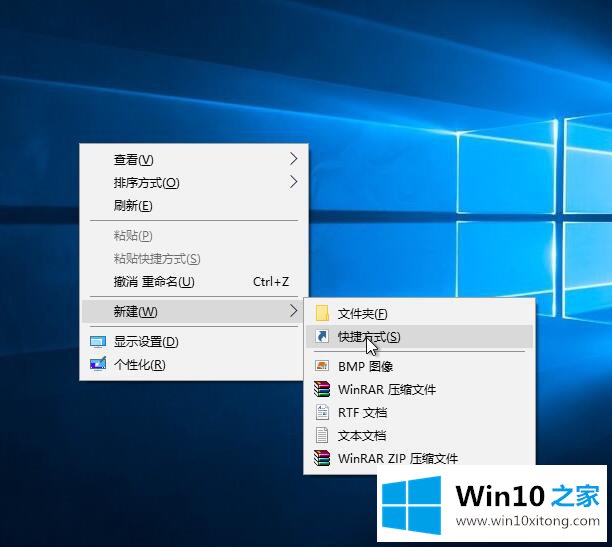The width and height of the screenshot is (612, 547).
Task: Click the personalize icon beside 个性化(R)
Action: pyautogui.click(x=98, y=364)
